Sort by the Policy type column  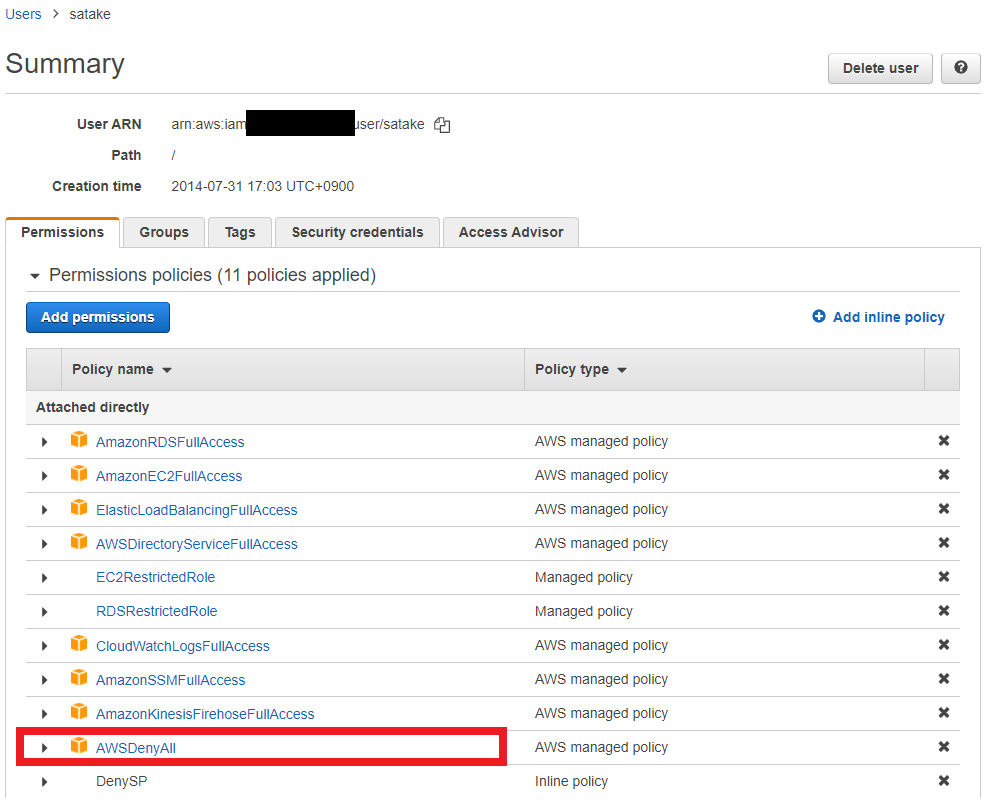coord(580,369)
